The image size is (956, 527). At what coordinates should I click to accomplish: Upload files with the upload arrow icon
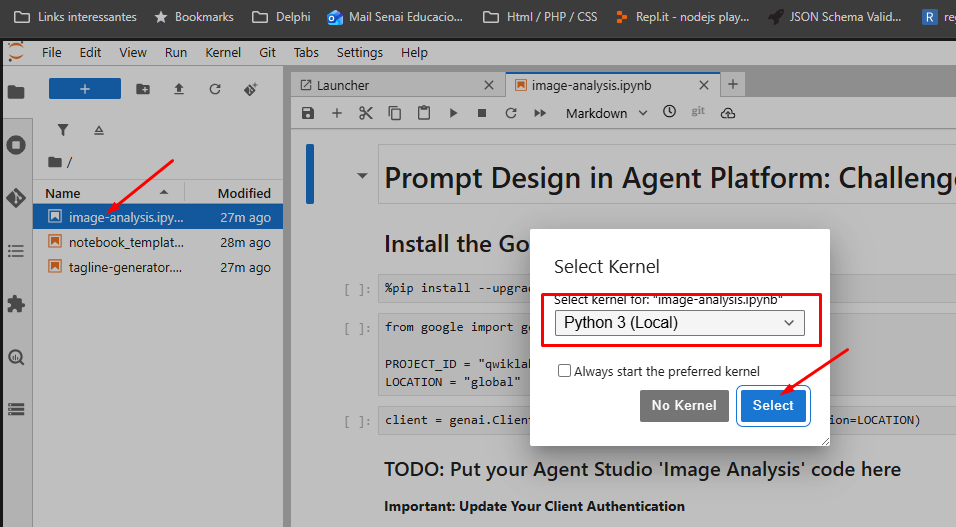click(179, 89)
